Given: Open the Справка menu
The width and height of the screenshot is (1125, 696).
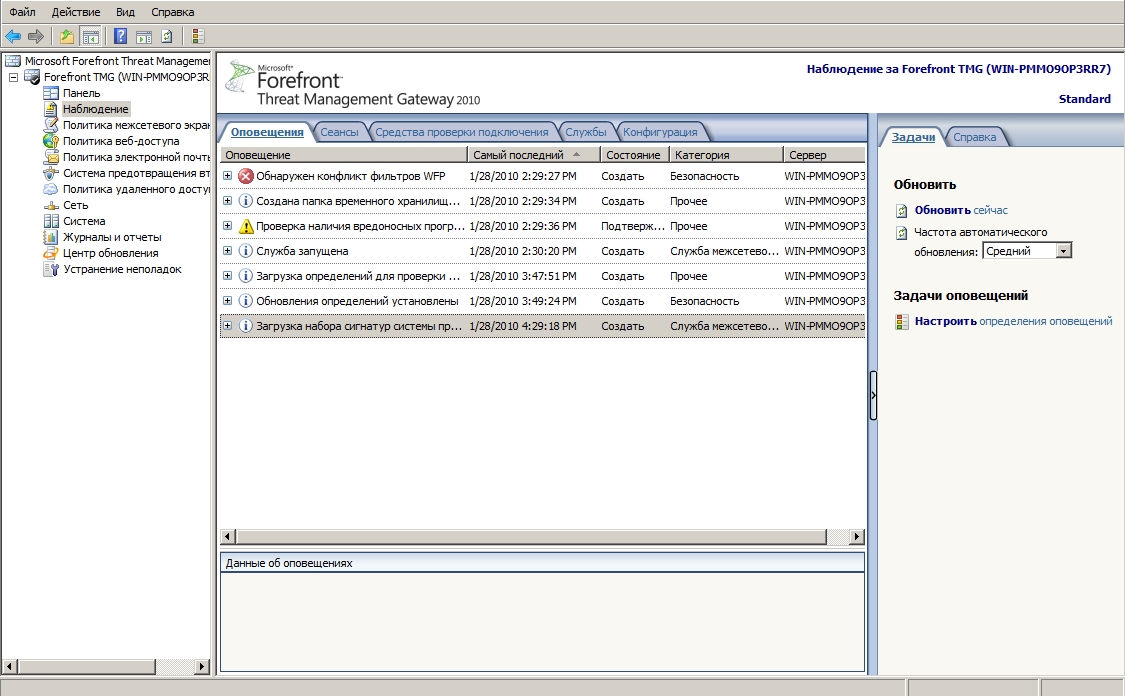Looking at the screenshot, I should pyautogui.click(x=173, y=11).
